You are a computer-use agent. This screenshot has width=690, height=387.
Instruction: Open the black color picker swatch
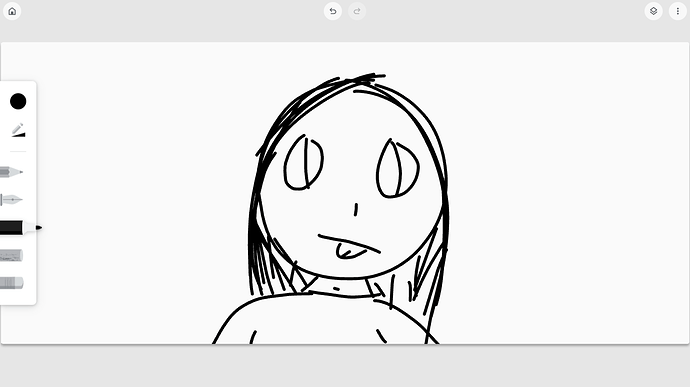point(18,101)
